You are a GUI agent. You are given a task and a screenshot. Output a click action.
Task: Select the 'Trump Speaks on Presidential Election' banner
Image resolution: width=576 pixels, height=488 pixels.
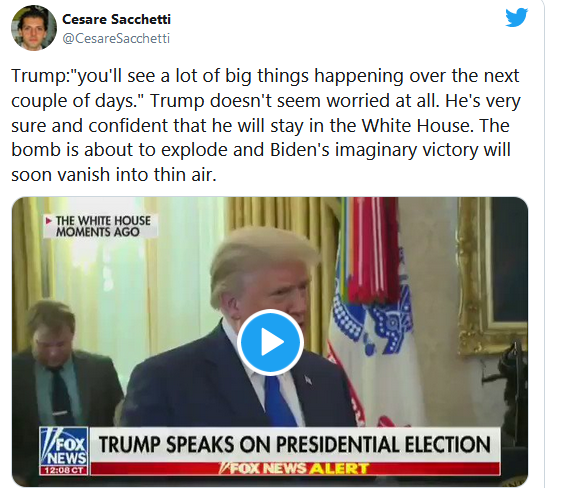point(295,444)
